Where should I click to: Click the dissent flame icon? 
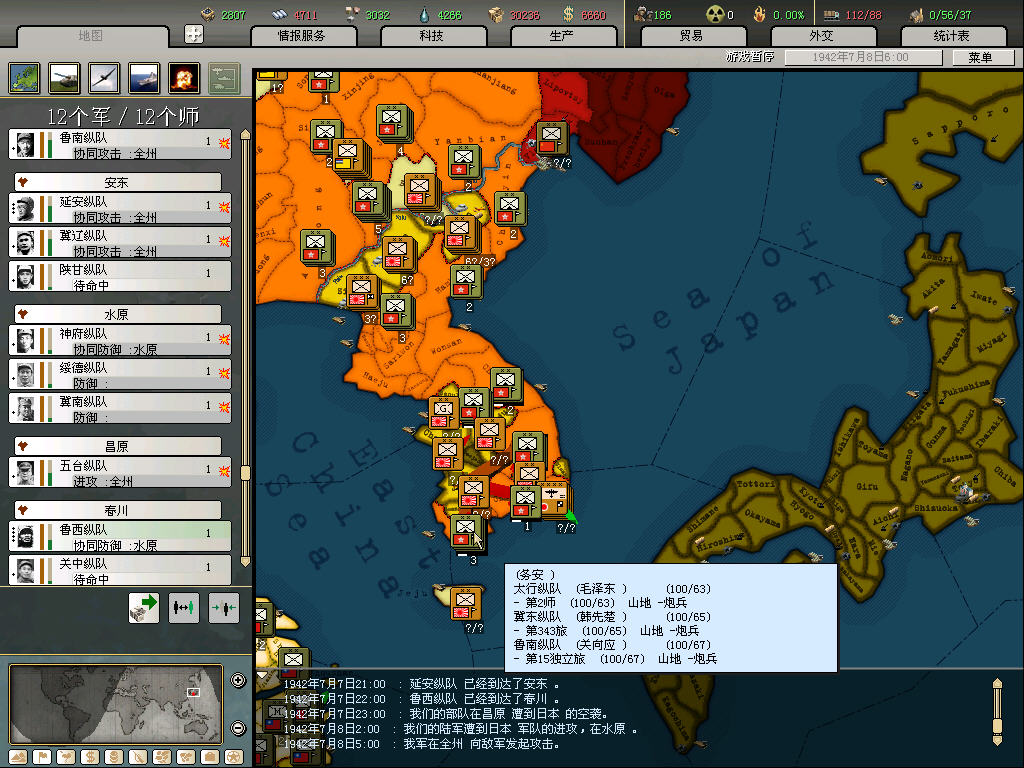(x=760, y=14)
